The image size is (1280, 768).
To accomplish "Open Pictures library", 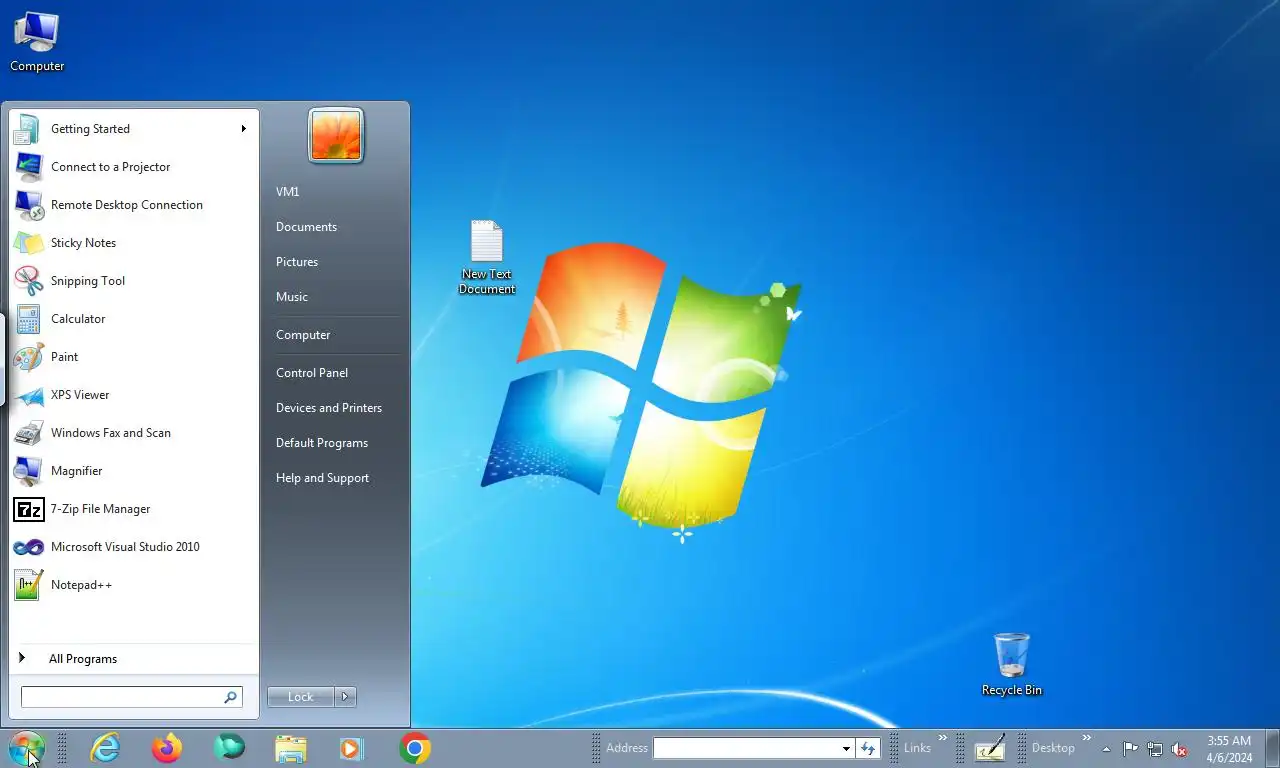I will coord(297,262).
